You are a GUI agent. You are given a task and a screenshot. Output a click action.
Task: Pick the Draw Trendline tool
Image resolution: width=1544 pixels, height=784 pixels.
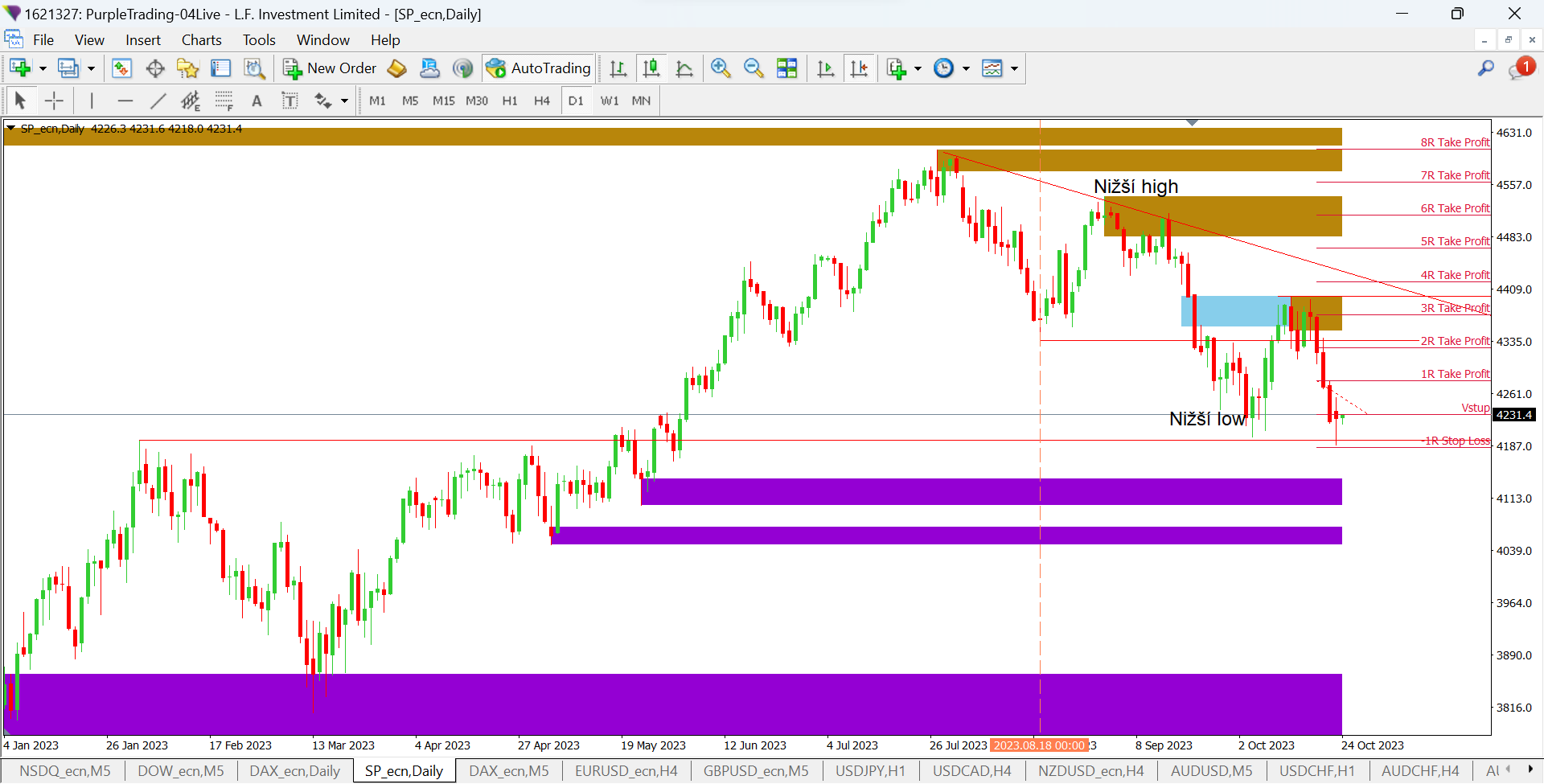coord(158,101)
